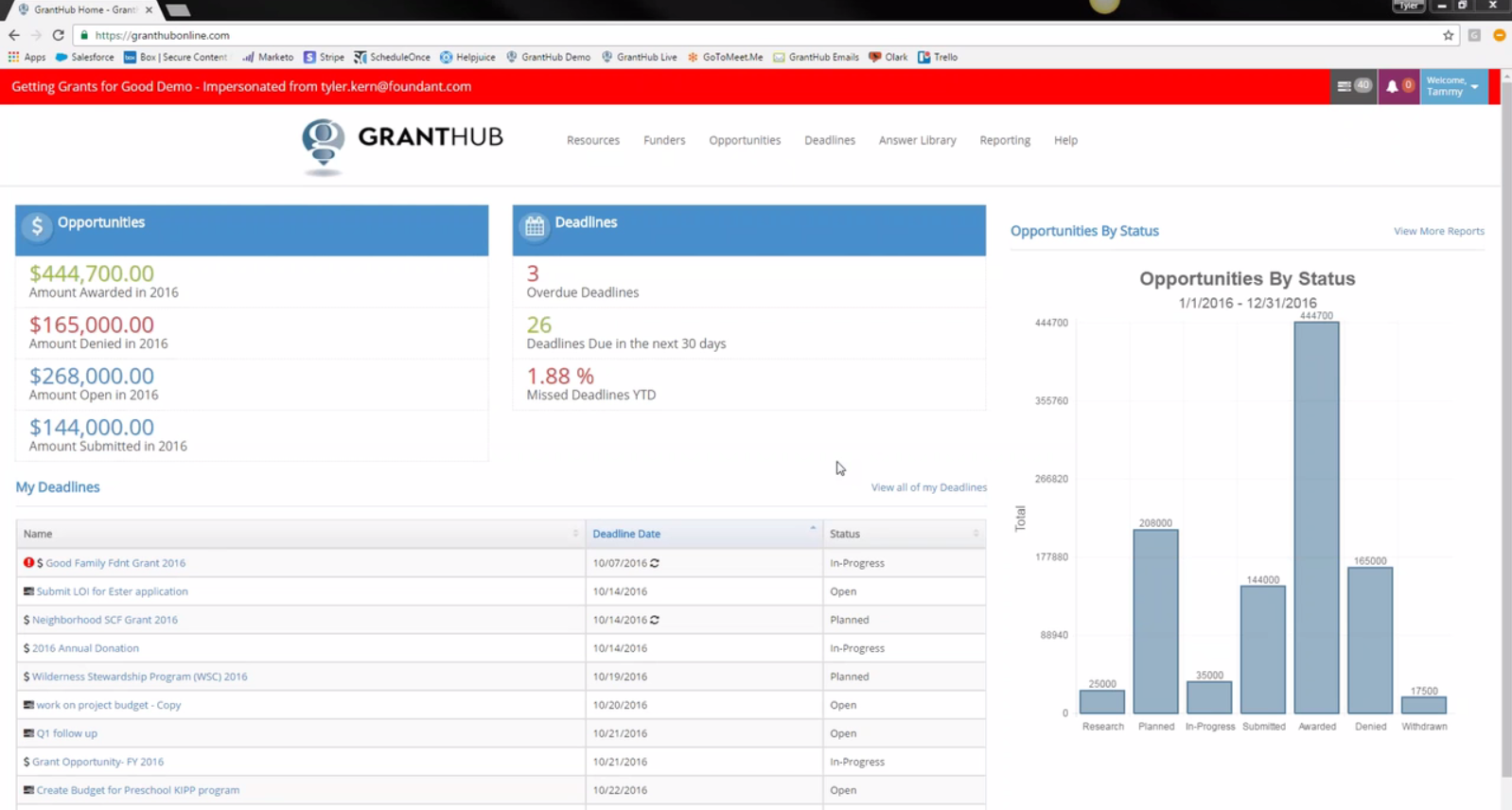Viewport: 1512px width, 810px height.
Task: Open the messages icon with 40 badge
Action: (1353, 86)
